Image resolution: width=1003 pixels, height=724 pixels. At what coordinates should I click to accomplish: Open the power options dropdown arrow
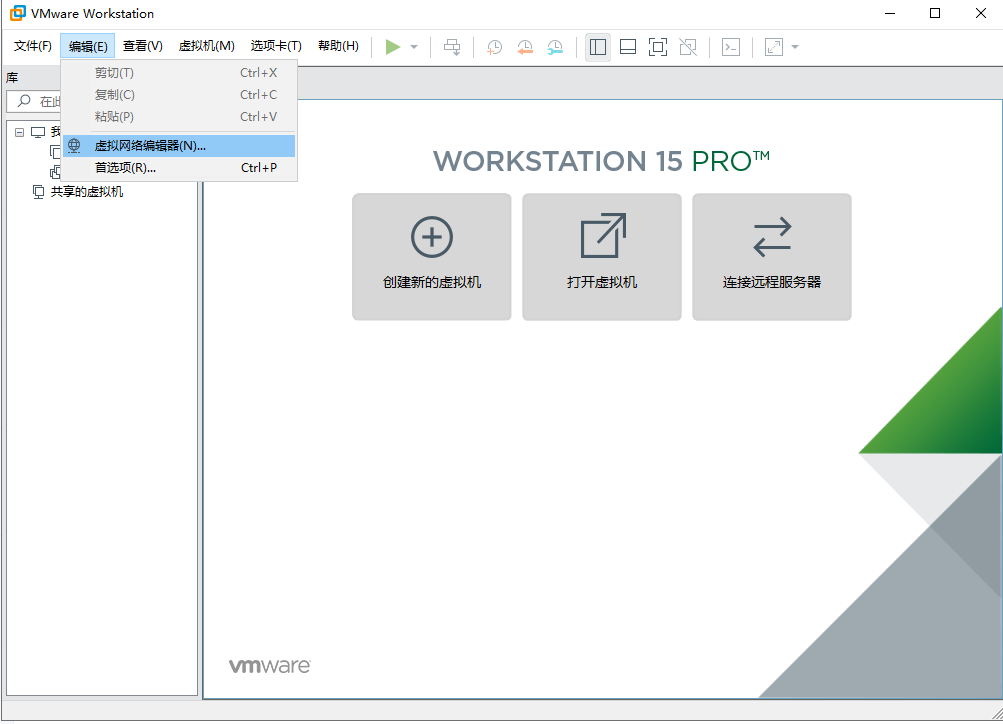[414, 47]
